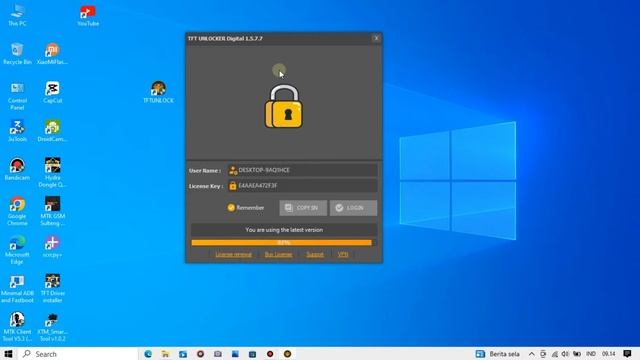This screenshot has width=640, height=360.
Task: Click the taskbar Search box
Action: click(78, 354)
